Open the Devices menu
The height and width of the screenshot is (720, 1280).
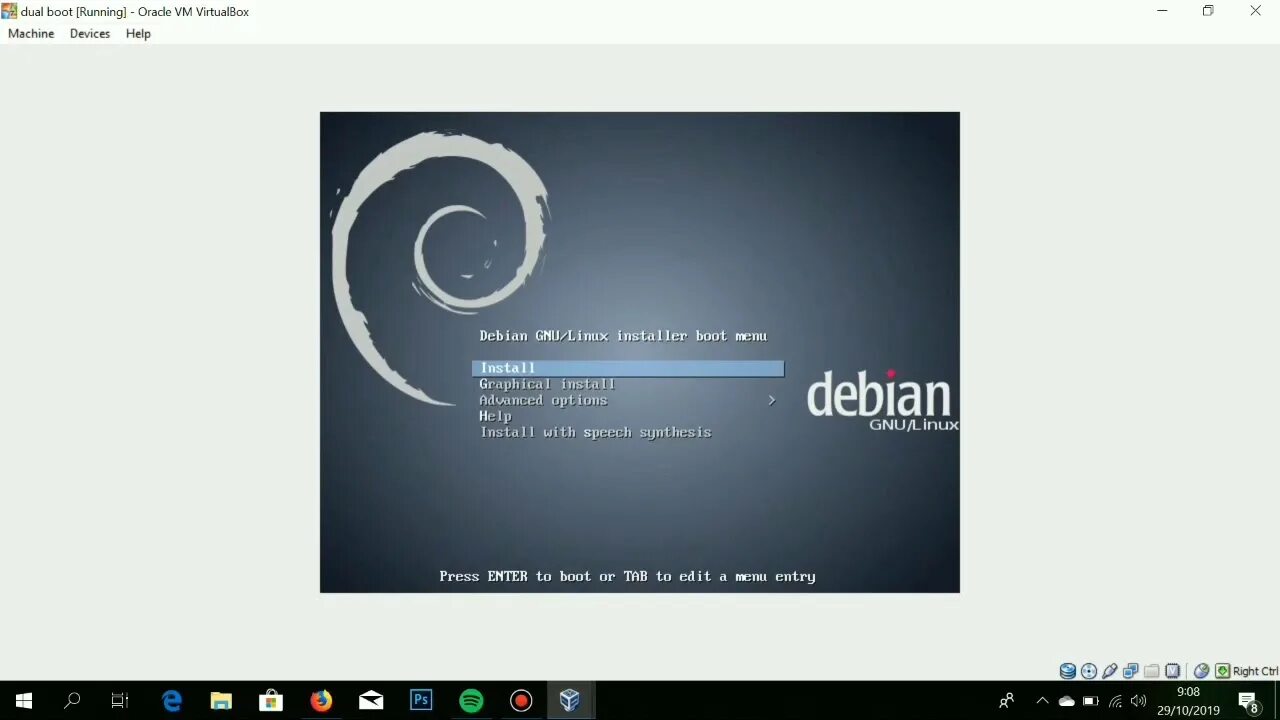coord(90,34)
